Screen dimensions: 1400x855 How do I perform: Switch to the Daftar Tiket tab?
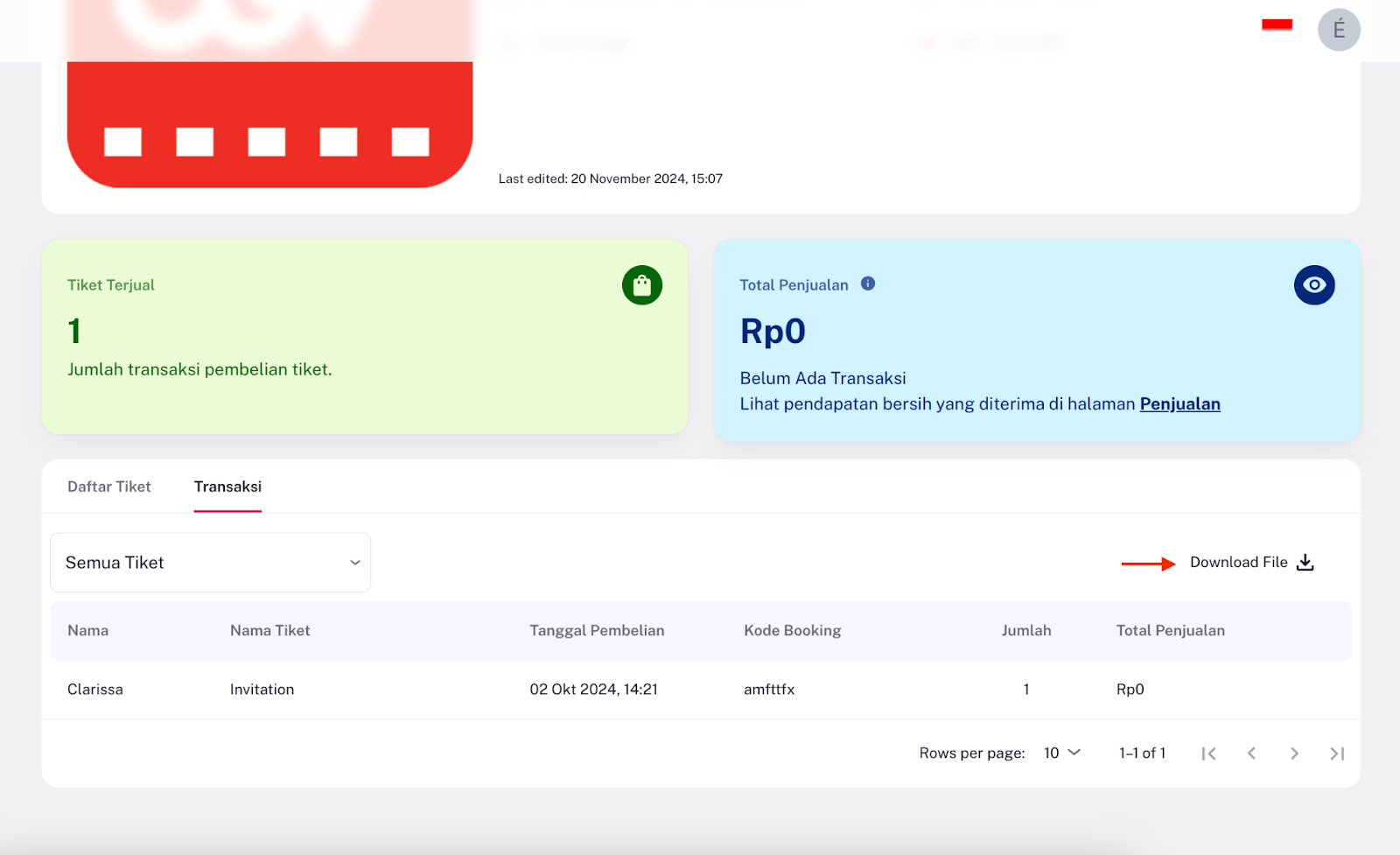(x=109, y=487)
